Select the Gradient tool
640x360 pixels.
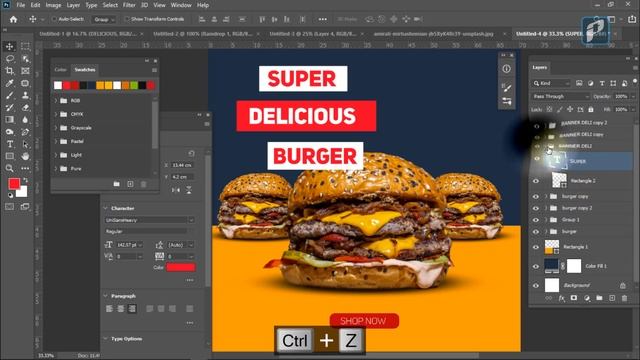pyautogui.click(x=9, y=120)
